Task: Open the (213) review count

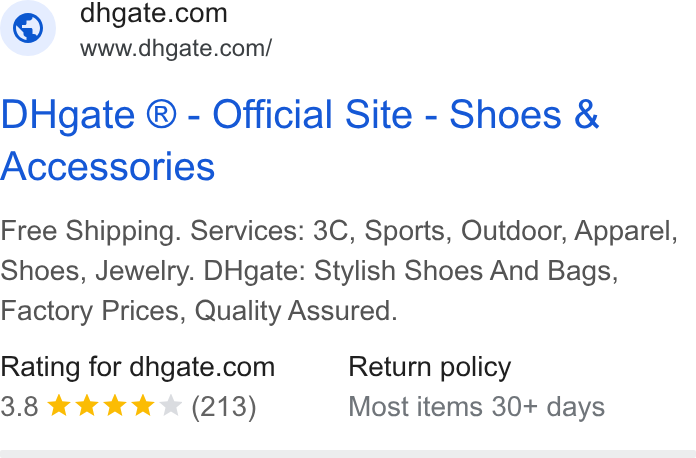Action: click(224, 407)
